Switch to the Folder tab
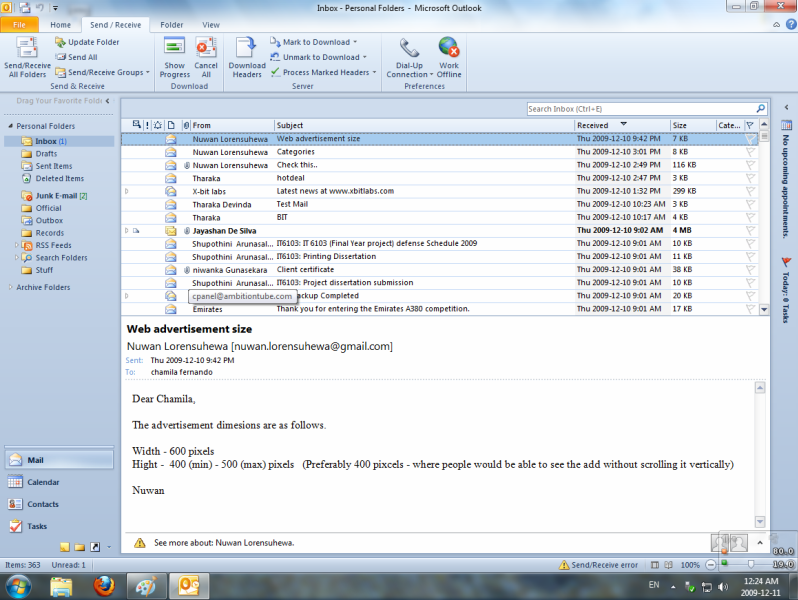The height and width of the screenshot is (600, 798). [x=172, y=24]
